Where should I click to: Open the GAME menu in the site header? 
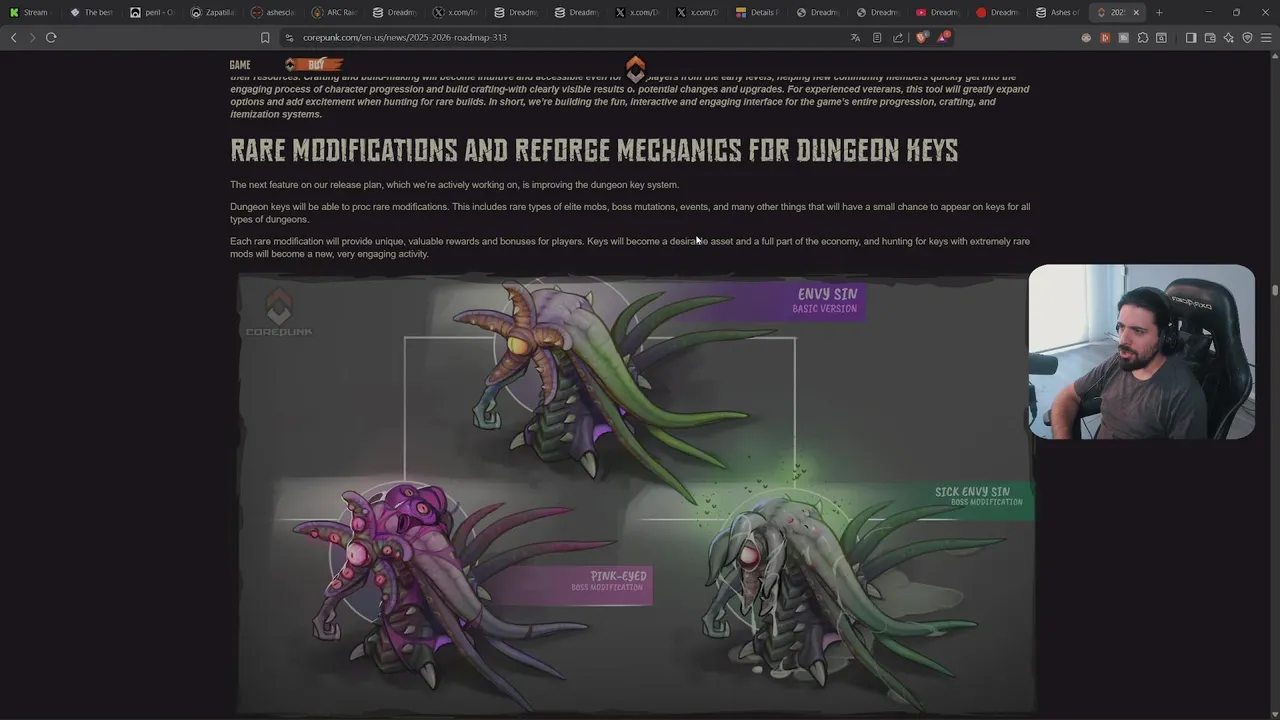pos(240,65)
